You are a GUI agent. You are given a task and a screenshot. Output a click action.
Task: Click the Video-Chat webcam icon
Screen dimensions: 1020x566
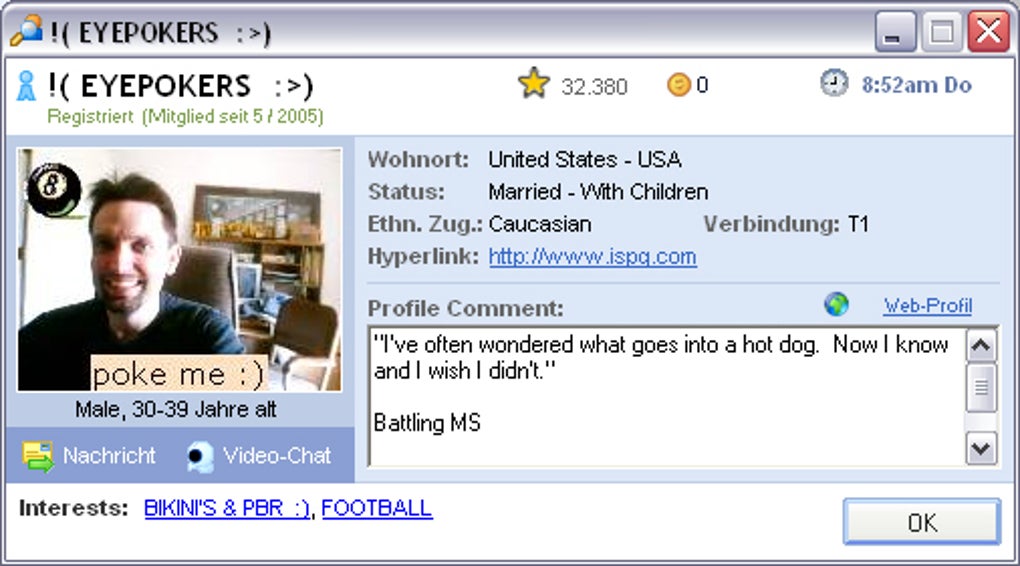[200, 456]
